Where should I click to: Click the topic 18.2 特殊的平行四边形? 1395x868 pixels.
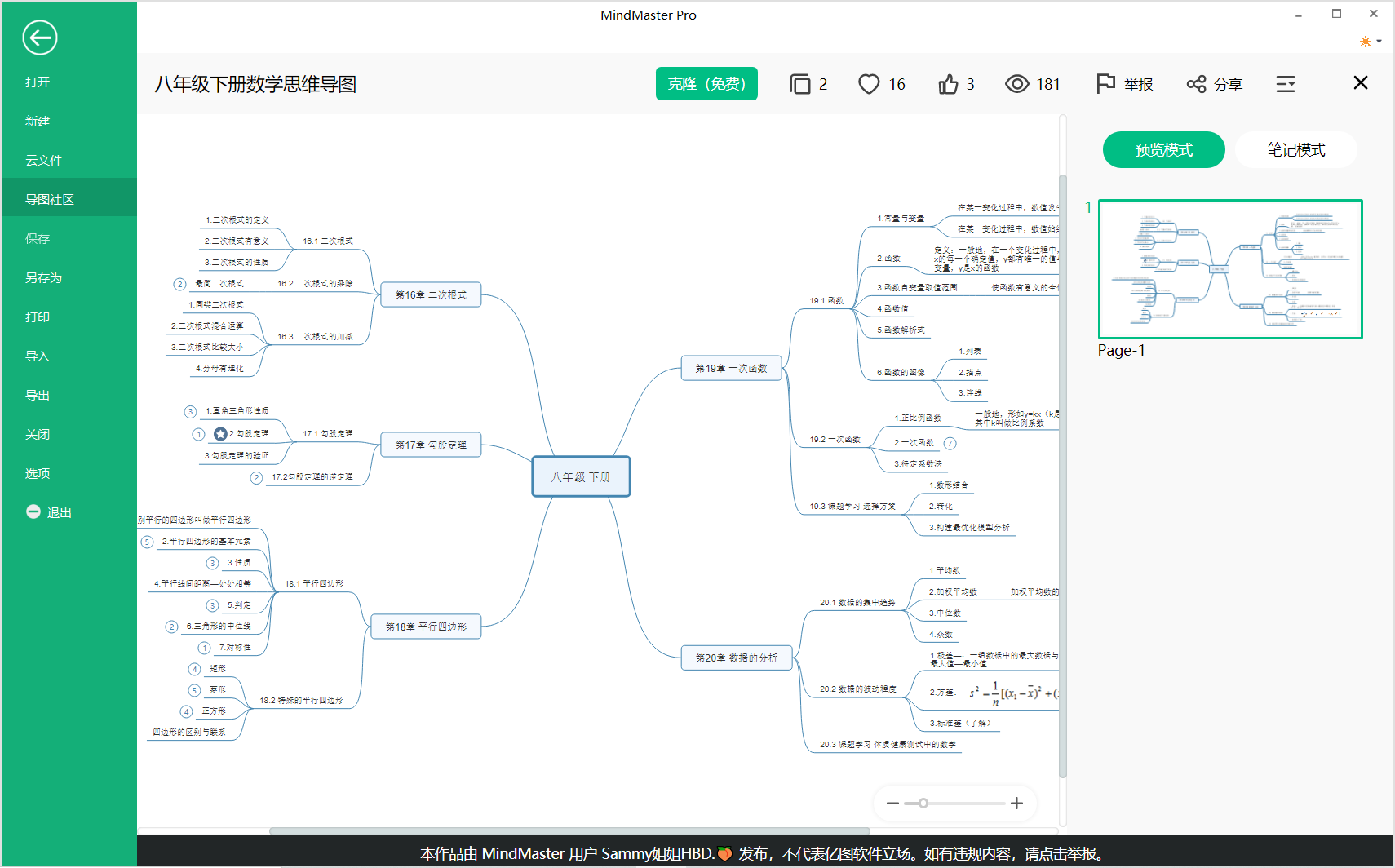pyautogui.click(x=301, y=701)
